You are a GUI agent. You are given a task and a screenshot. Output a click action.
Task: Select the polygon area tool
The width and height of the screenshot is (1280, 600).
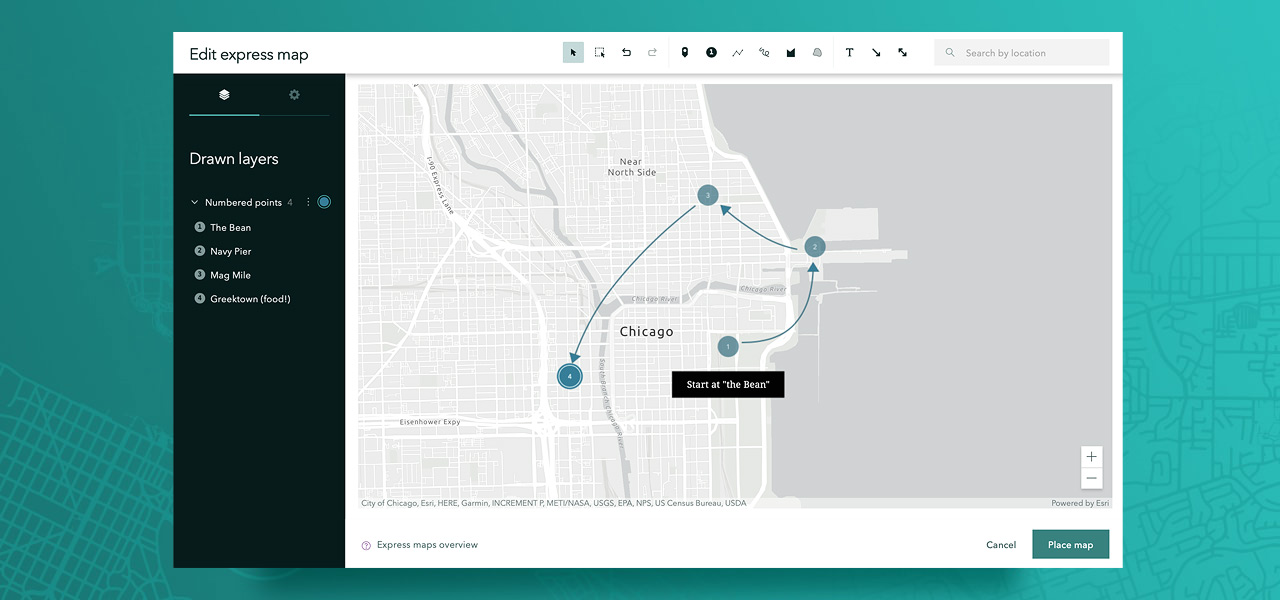[x=791, y=53]
